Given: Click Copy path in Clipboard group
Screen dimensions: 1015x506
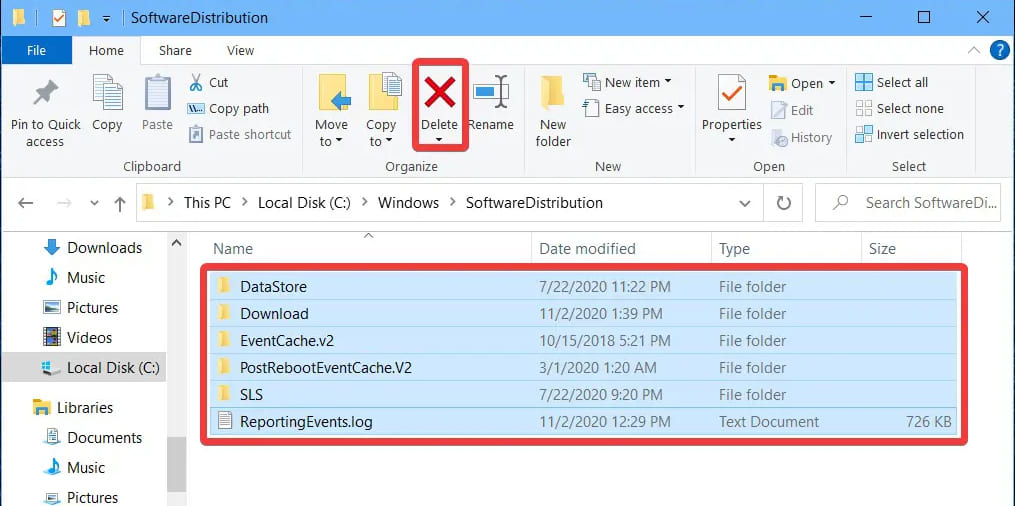Looking at the screenshot, I should 228,109.
